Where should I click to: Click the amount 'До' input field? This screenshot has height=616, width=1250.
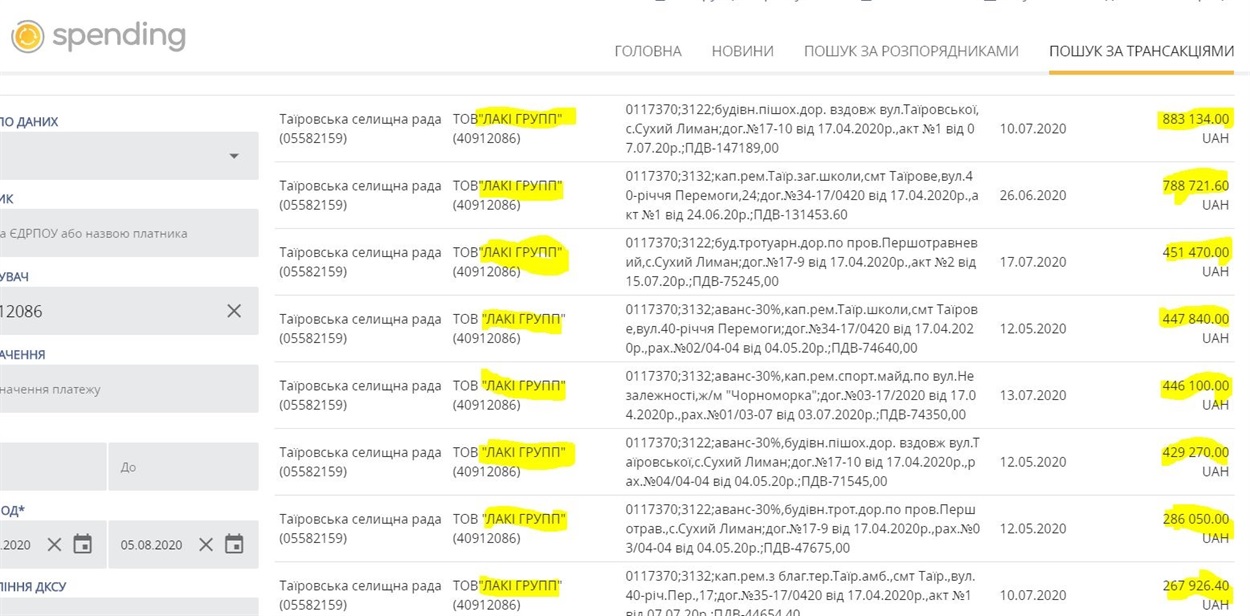pos(182,467)
